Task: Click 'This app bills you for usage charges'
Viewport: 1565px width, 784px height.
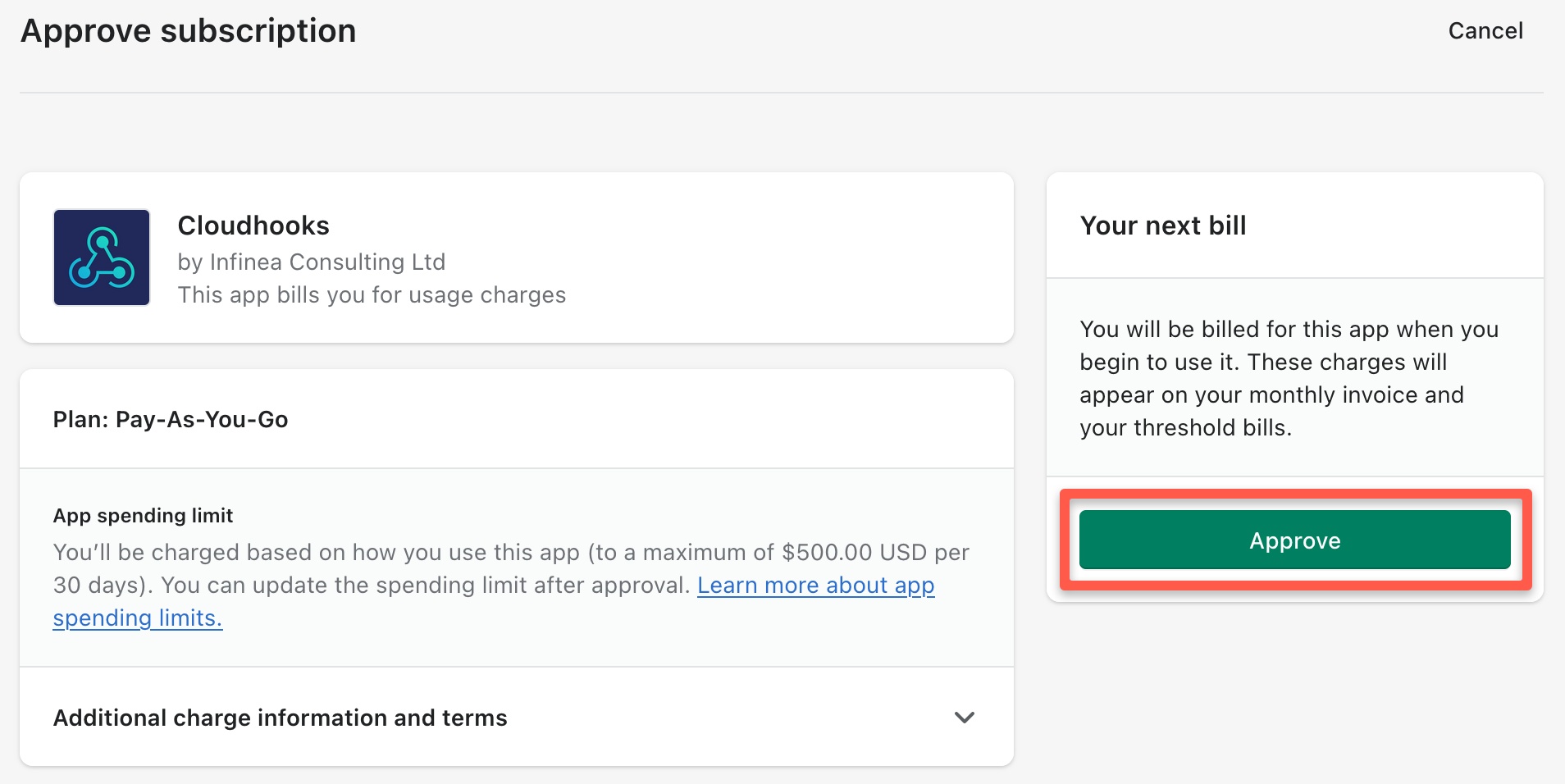Action: tap(372, 295)
